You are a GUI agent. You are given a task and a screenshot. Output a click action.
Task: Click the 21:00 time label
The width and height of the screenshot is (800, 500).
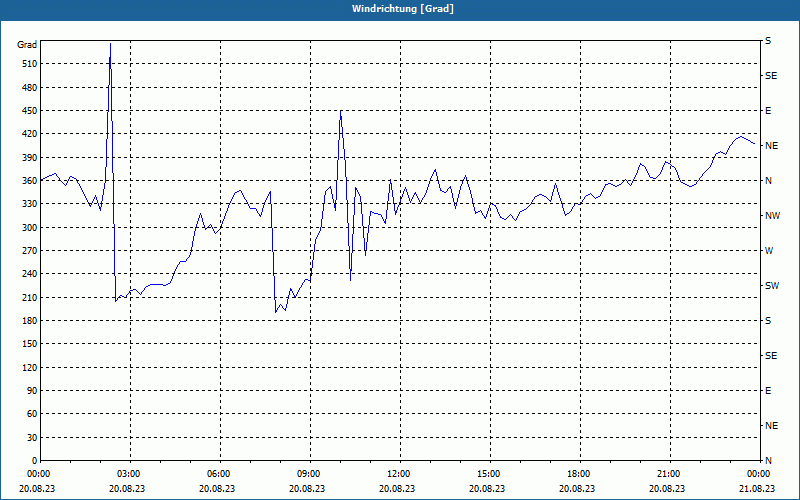[x=668, y=474]
